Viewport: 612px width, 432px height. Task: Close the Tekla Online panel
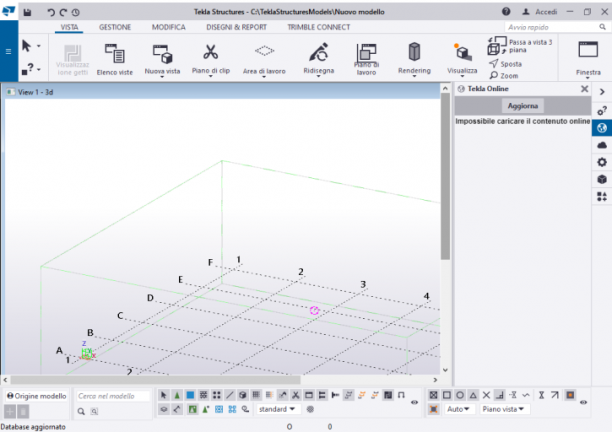584,89
